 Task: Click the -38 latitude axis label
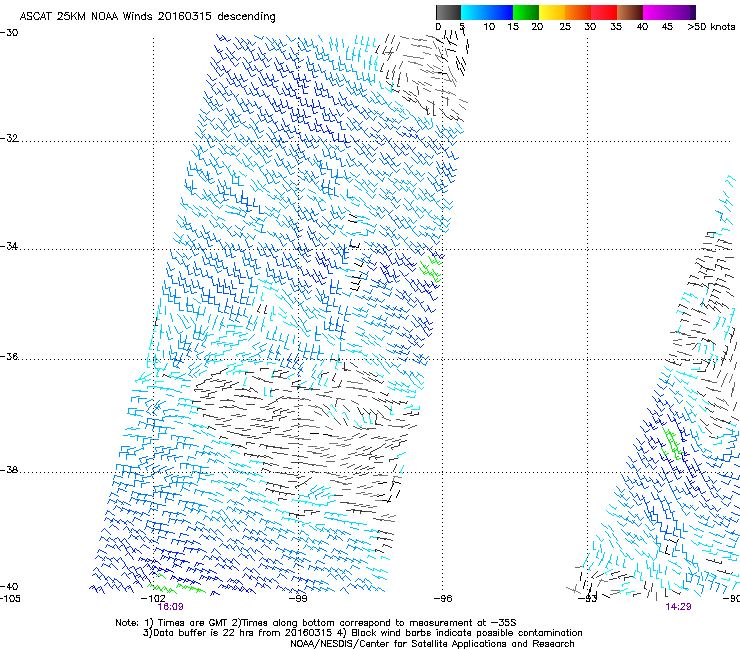pyautogui.click(x=9, y=470)
